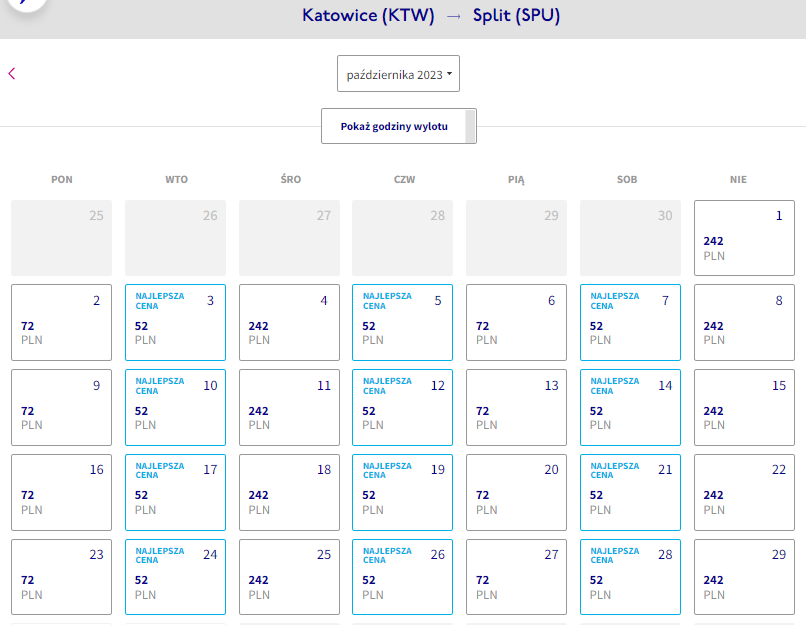Select Friday October 20 date
Screen dimensions: 806x625
(517, 492)
